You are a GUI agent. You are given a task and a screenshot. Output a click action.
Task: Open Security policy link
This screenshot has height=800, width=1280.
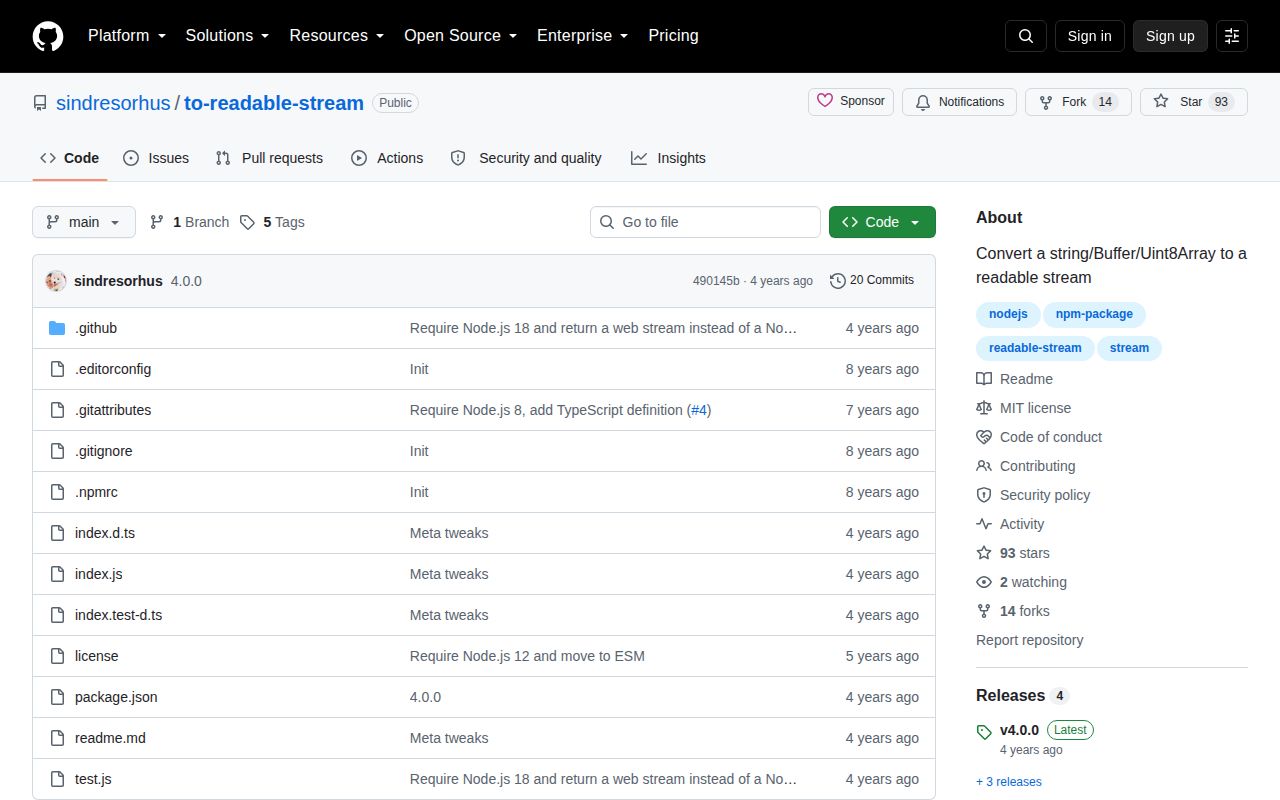(x=1033, y=495)
